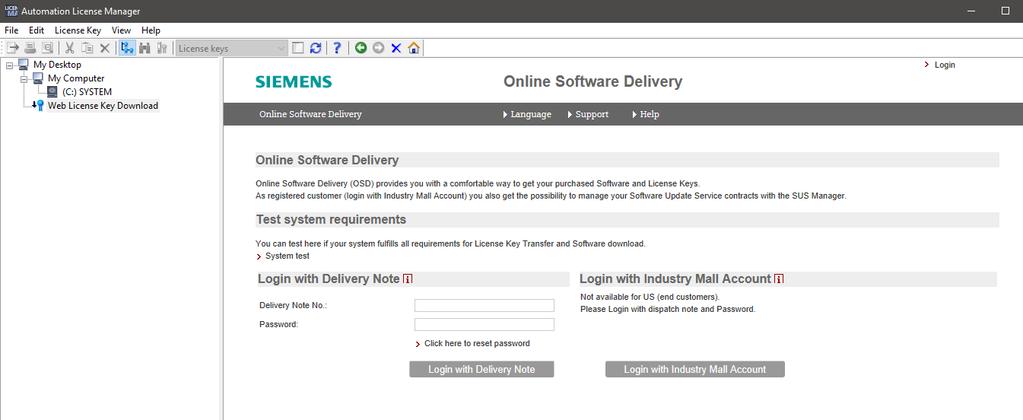Screen dimensions: 1023x420
Task: Select My Computer in the tree
Action: 76,78
